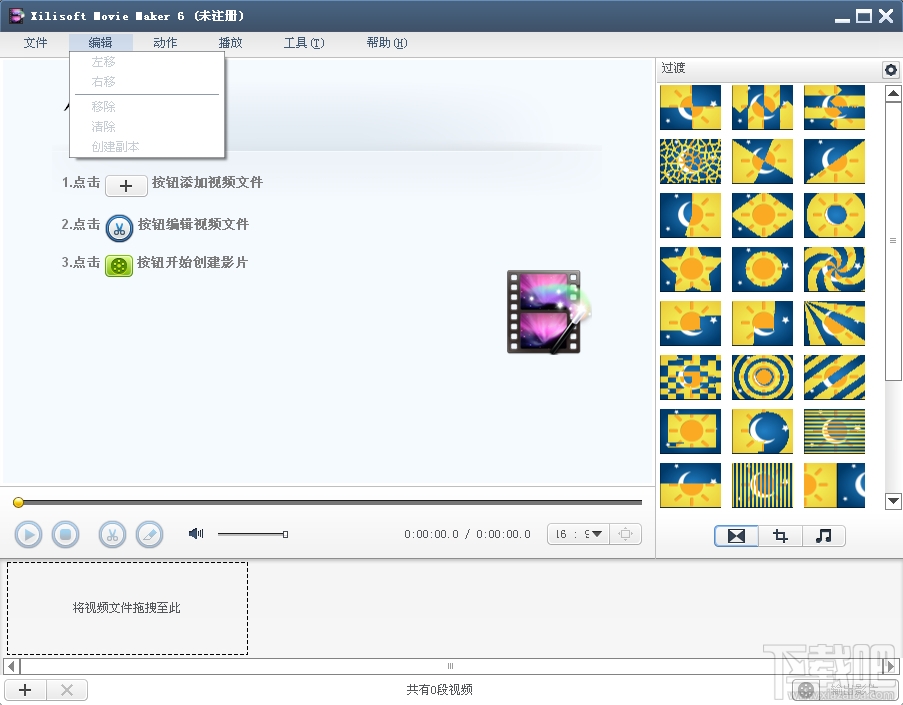Click the blue scissors edit-video icon in step 2
This screenshot has height=705, width=903.
[x=119, y=227]
